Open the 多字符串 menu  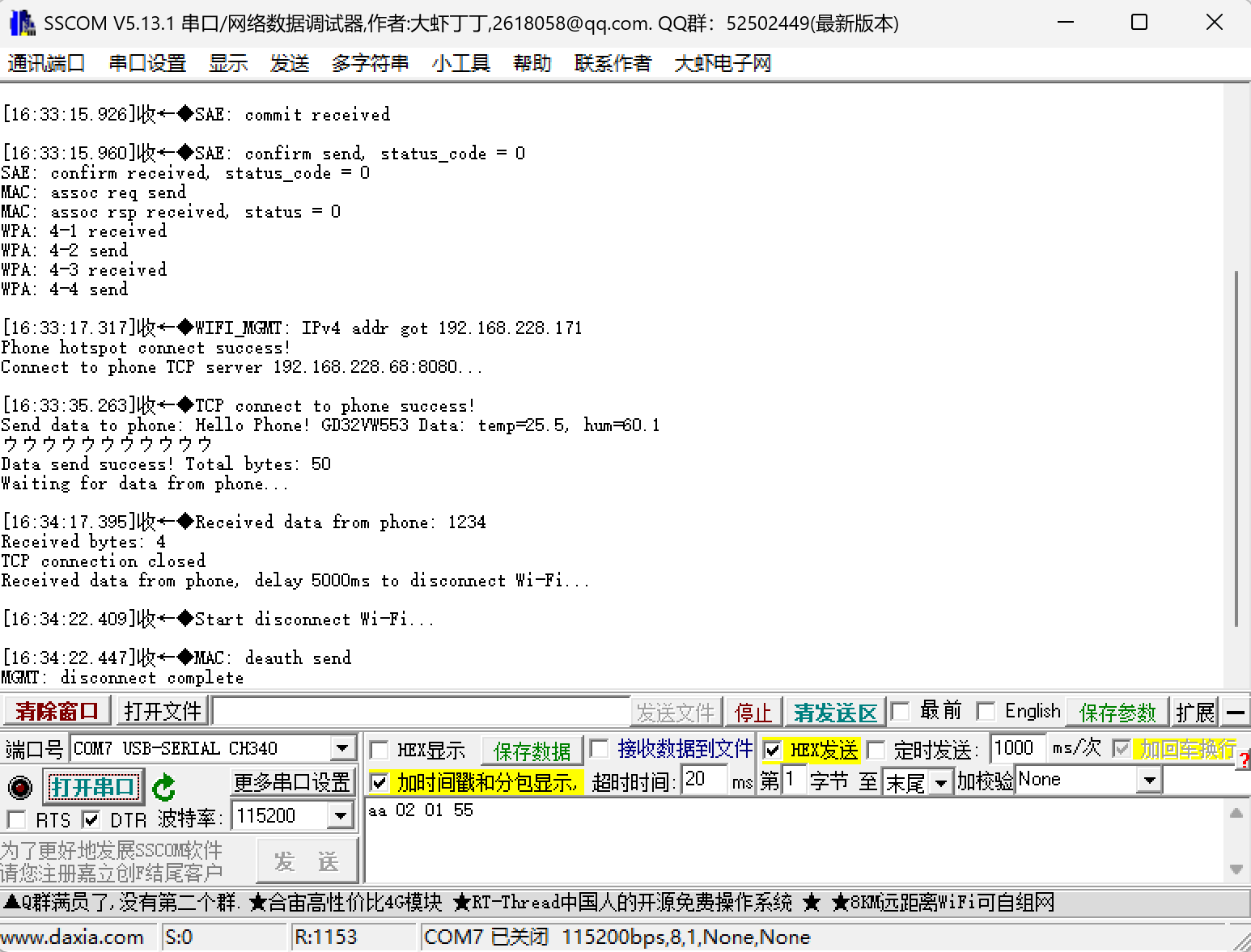(370, 63)
